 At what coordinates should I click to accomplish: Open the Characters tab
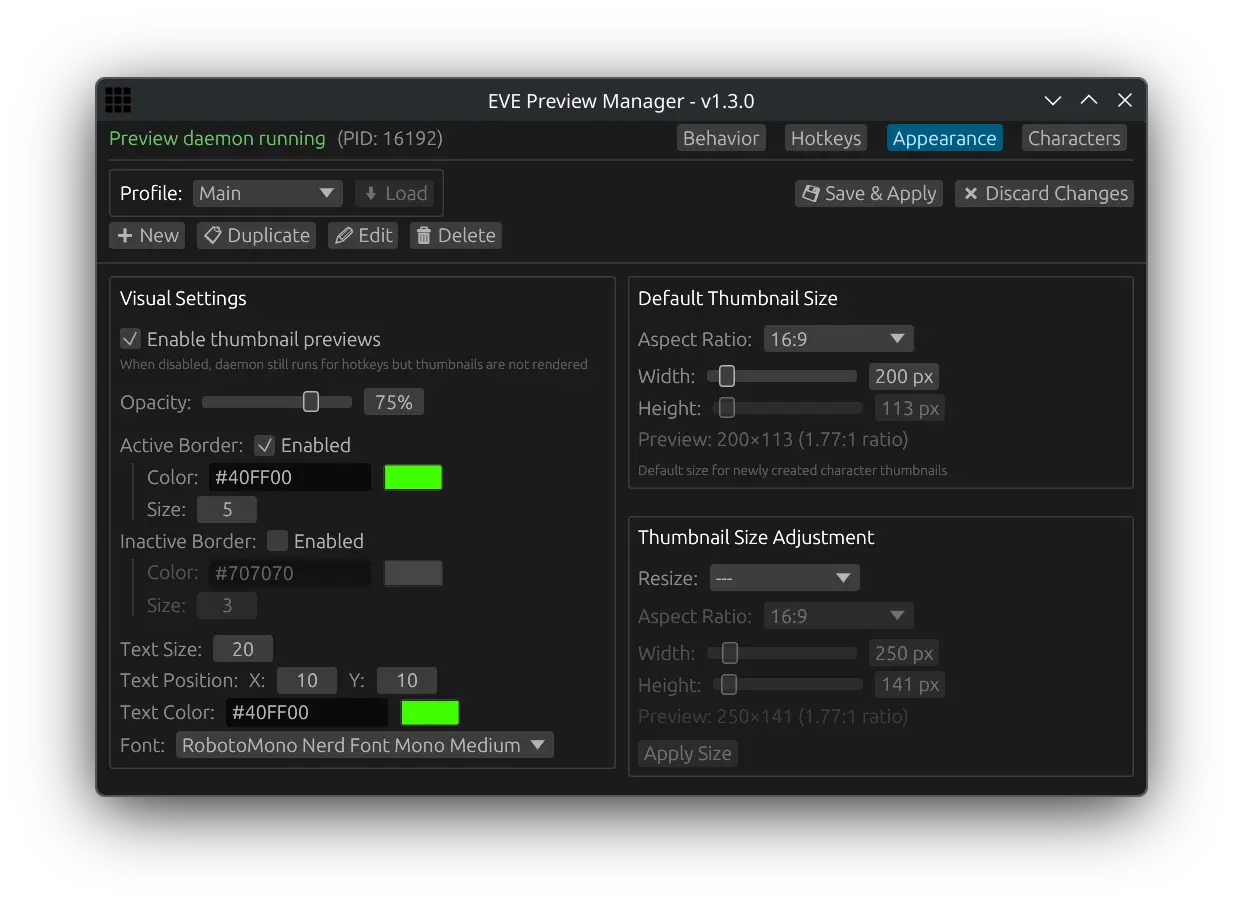[x=1074, y=138]
